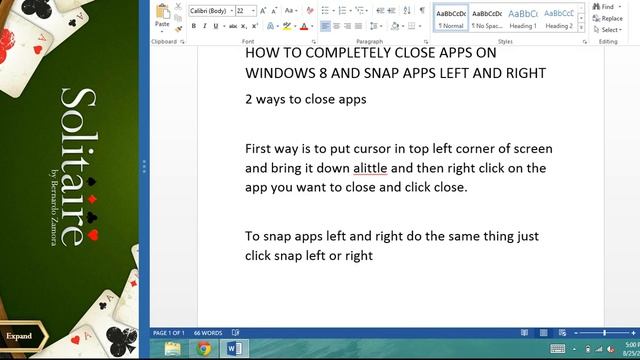
Task: Switch to Read Mode view
Action: (524, 333)
